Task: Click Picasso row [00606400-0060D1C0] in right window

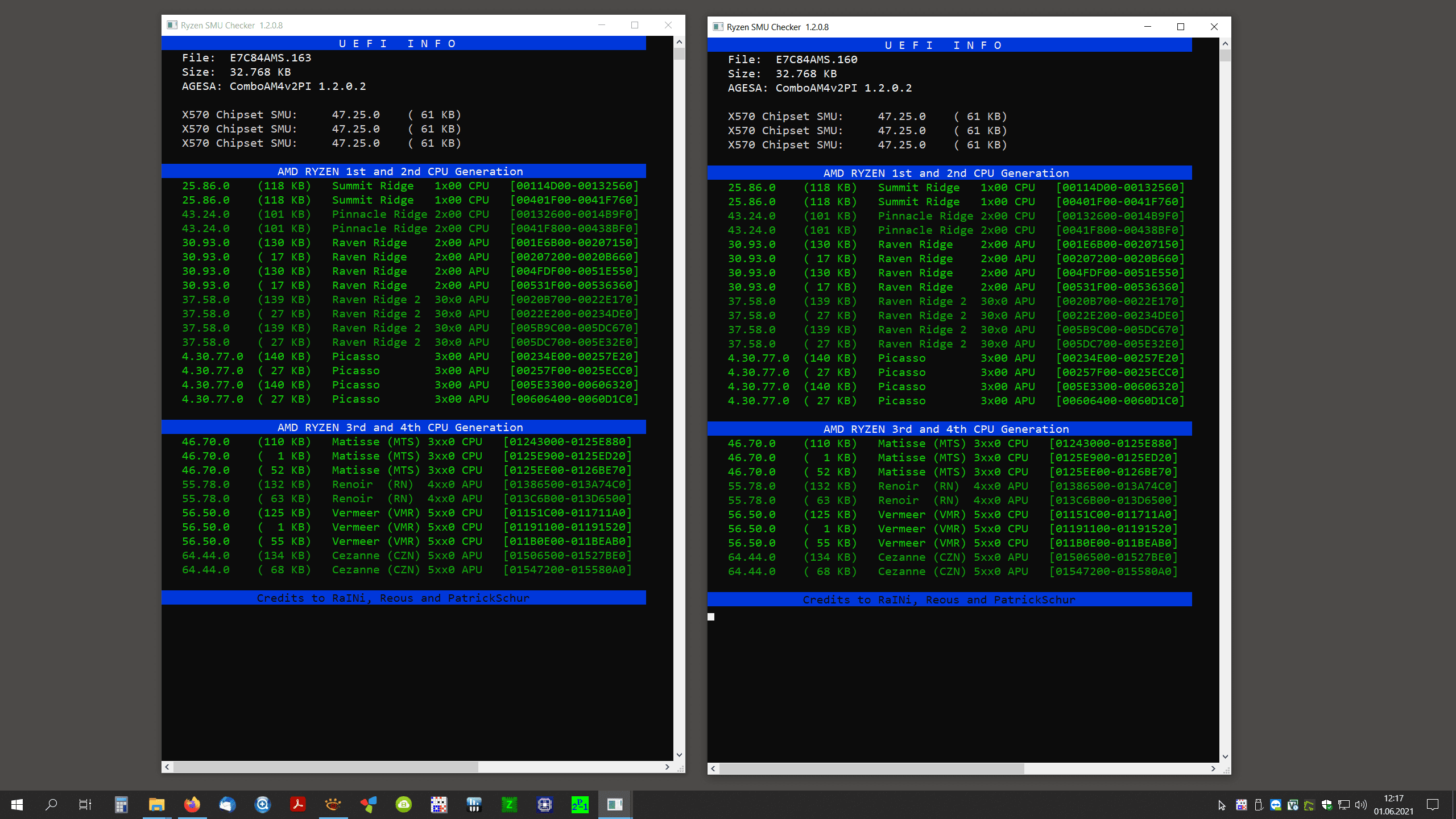Action: [x=956, y=400]
